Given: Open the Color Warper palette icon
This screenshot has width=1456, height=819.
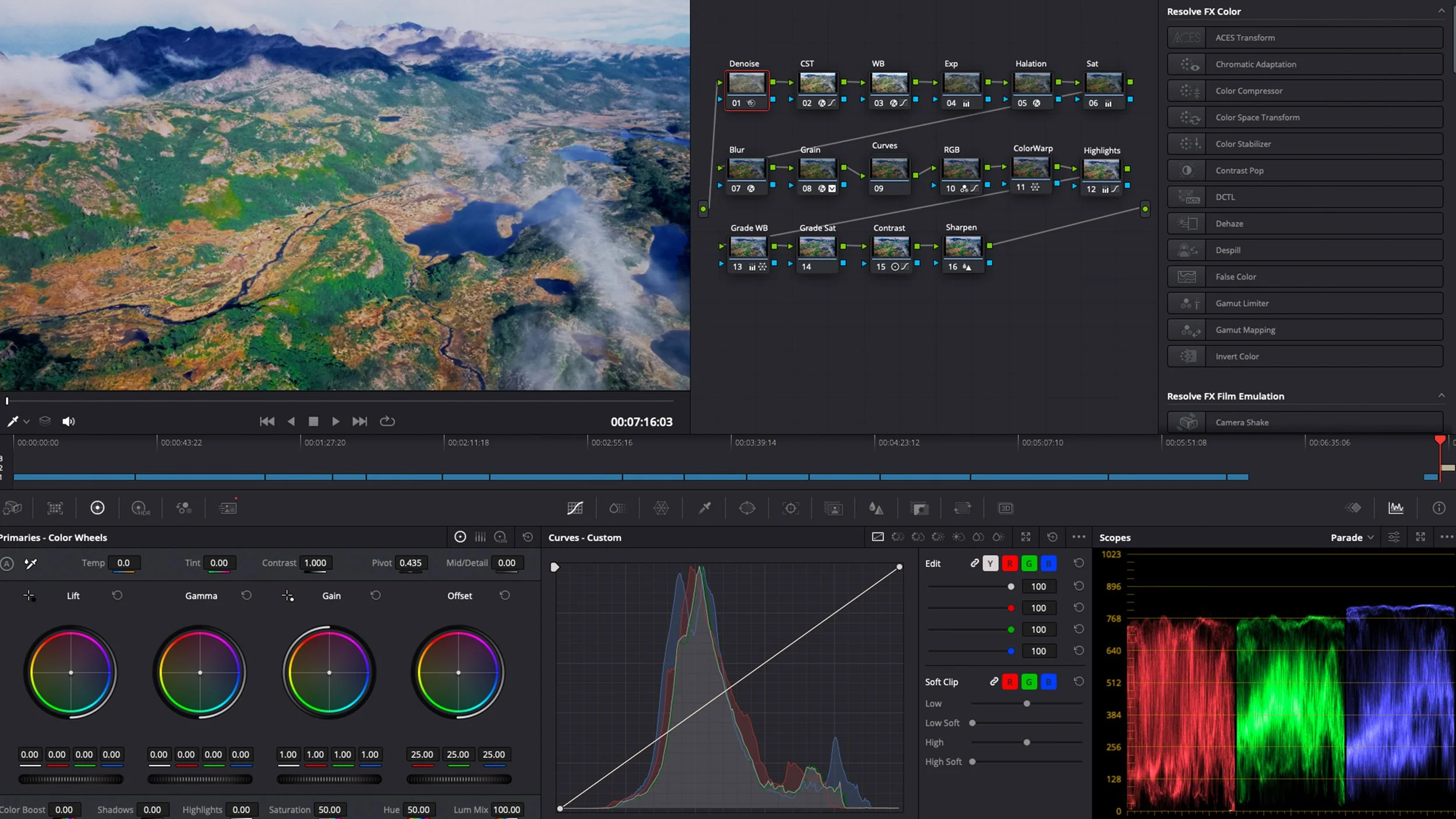Looking at the screenshot, I should pyautogui.click(x=660, y=508).
